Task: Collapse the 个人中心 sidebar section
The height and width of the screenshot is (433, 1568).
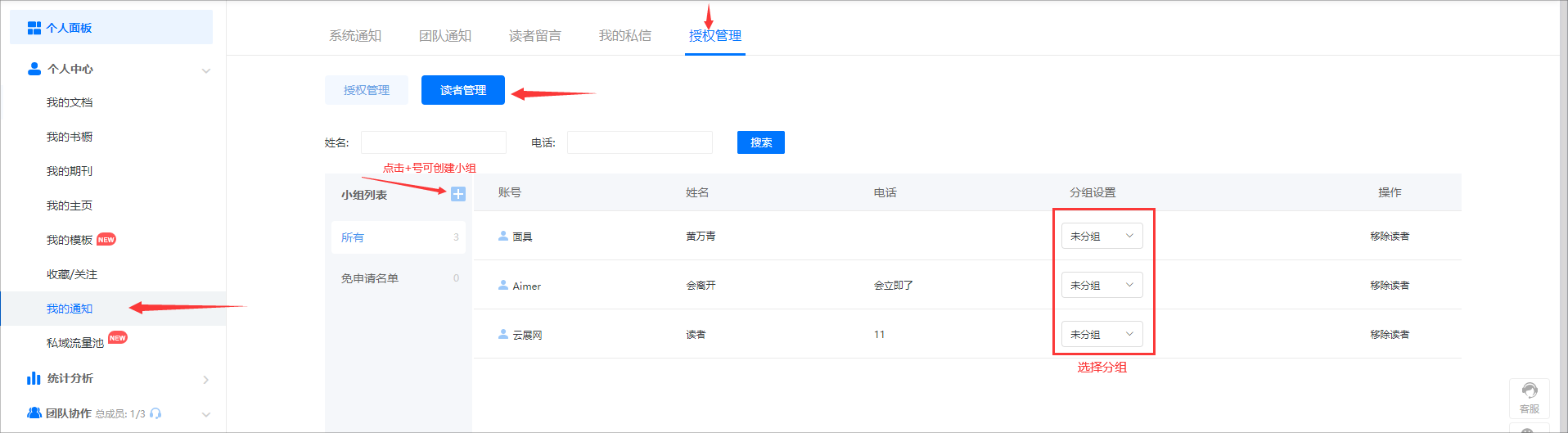Action: [206, 70]
